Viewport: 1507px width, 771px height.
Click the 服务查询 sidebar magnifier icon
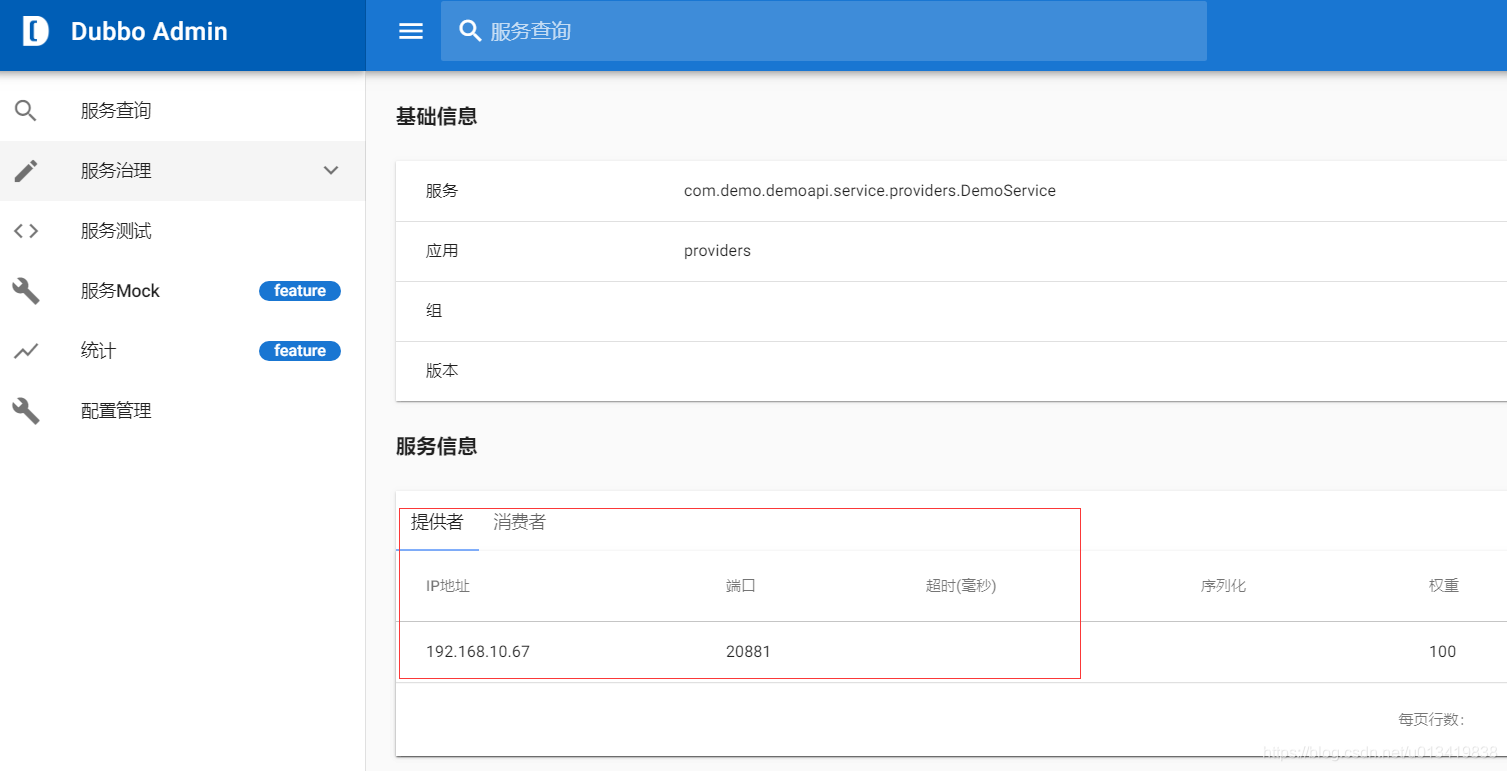[x=26, y=111]
